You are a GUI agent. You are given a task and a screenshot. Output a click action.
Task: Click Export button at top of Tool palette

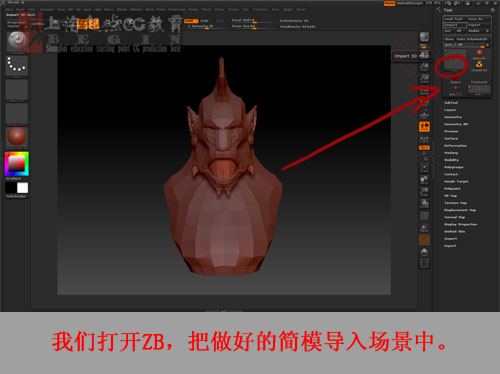[479, 25]
